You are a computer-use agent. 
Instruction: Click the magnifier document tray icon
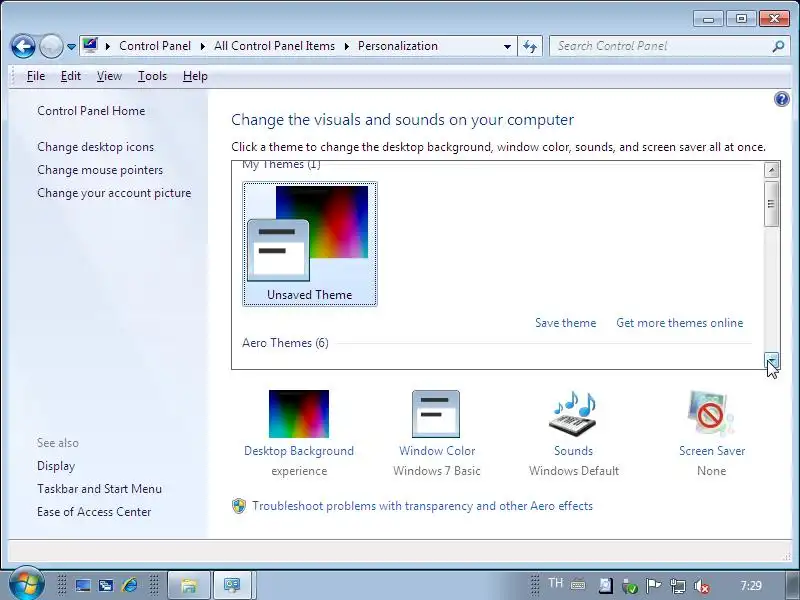(x=606, y=586)
